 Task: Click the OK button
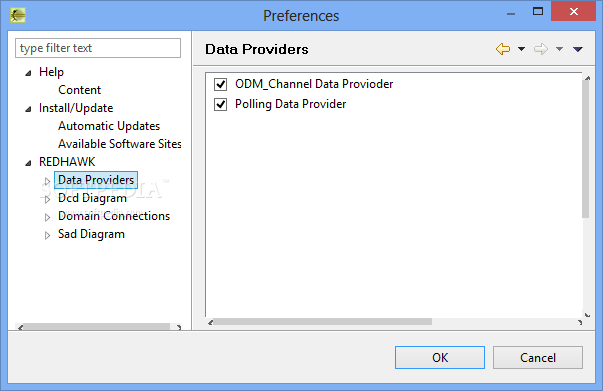(440, 358)
